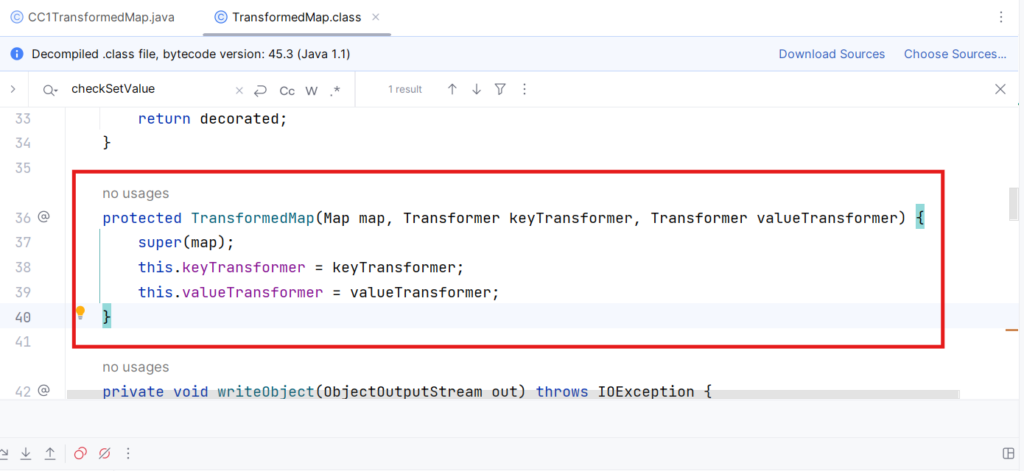Click the Choose Sources link
Screen dimensions: 1024x471
click(954, 54)
